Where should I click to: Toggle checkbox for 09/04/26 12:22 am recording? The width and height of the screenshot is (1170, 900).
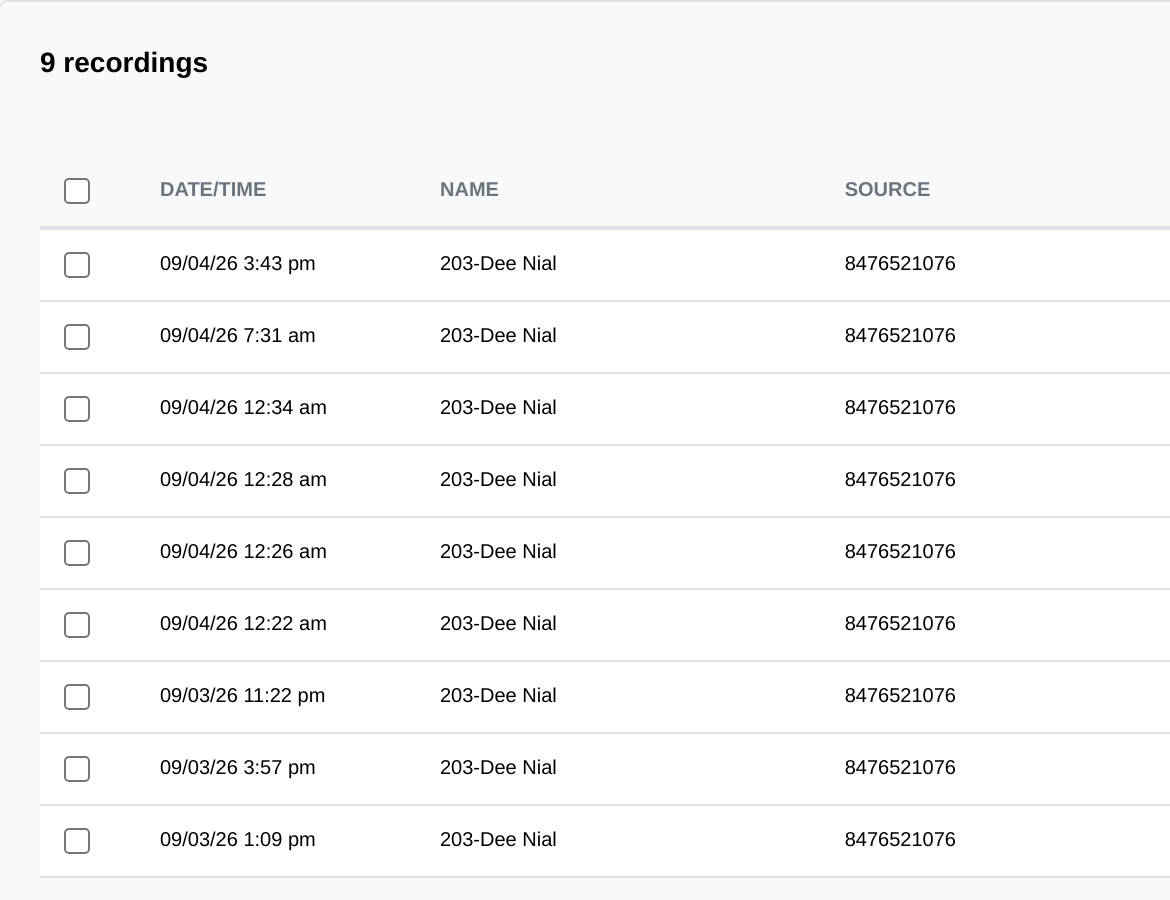click(x=77, y=625)
